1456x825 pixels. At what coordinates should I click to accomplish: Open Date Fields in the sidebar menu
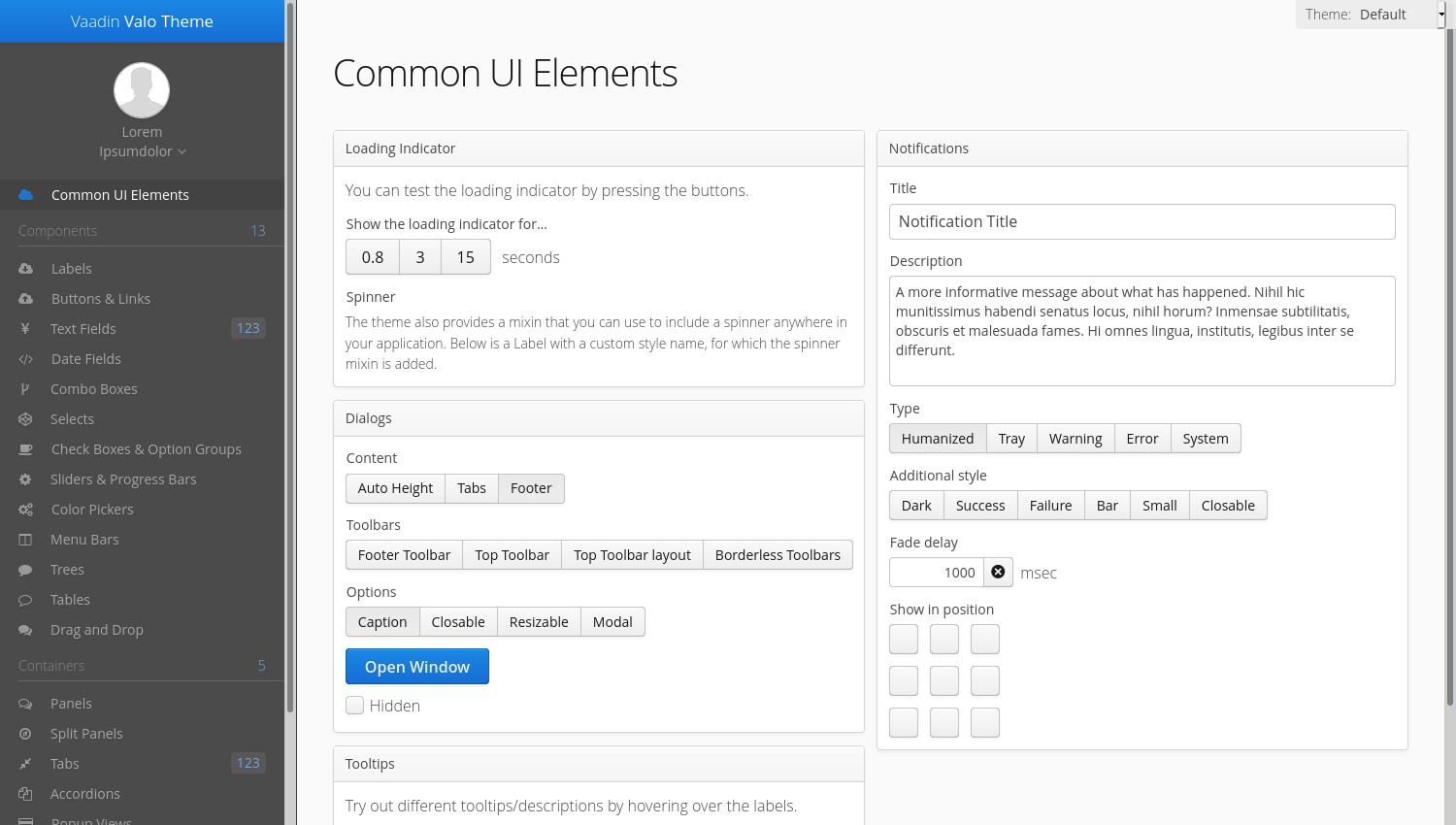click(x=142, y=359)
